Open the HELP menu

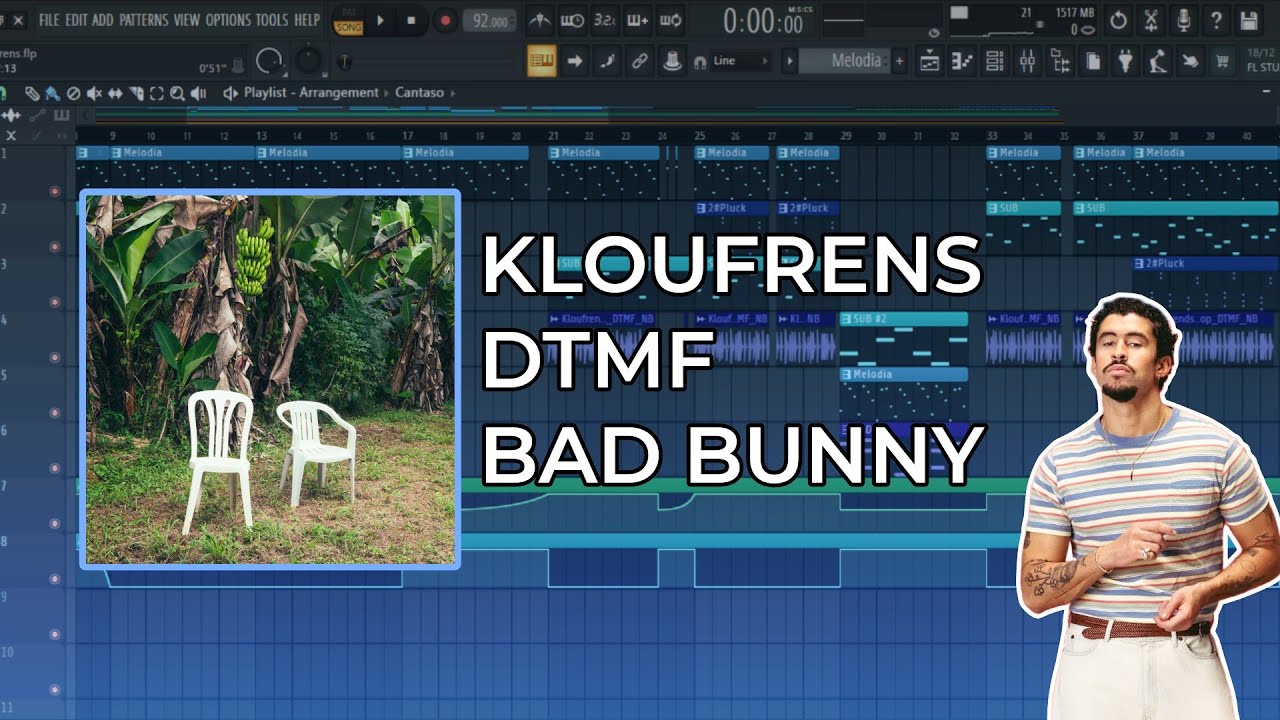(x=307, y=20)
